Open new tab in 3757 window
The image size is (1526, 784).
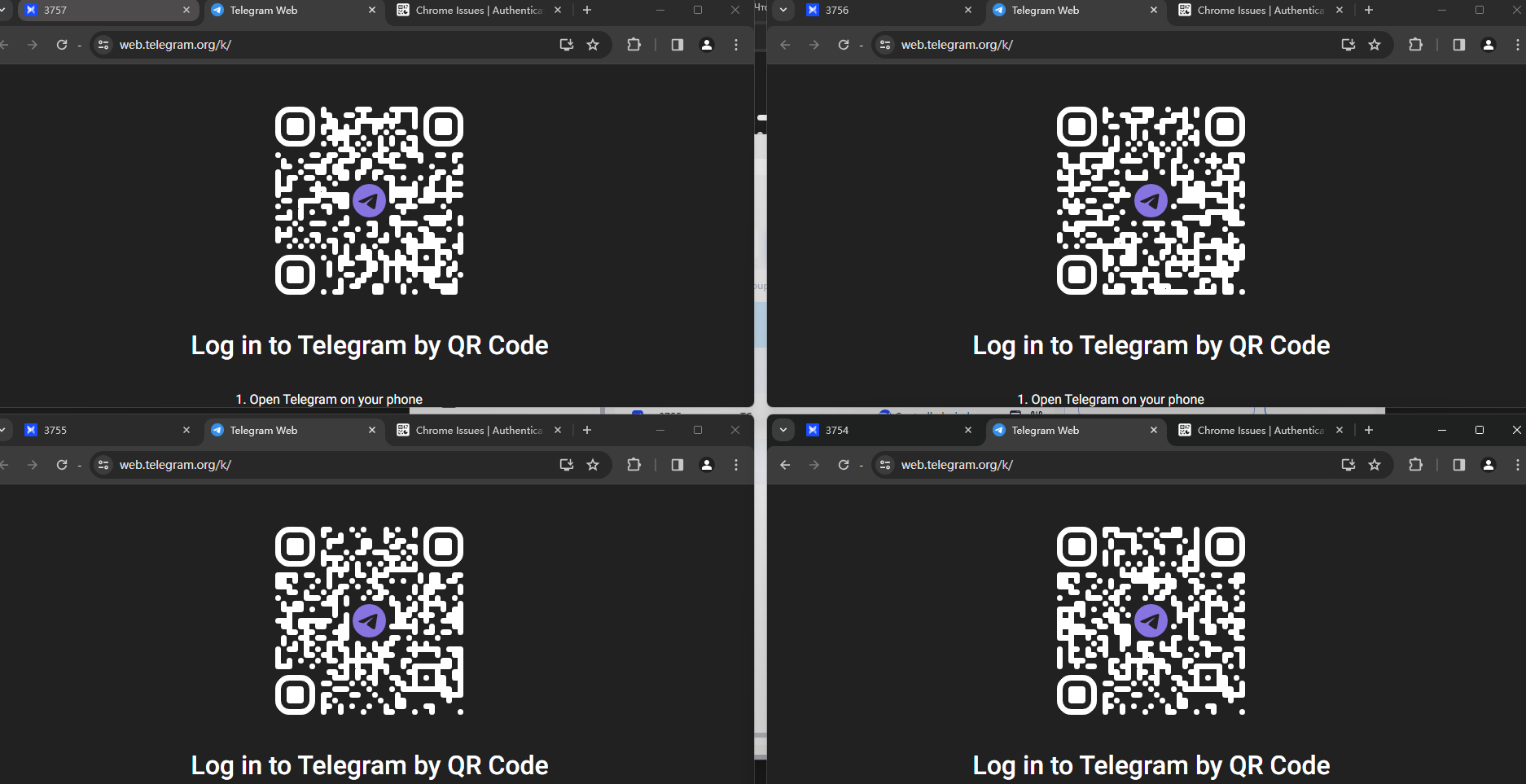click(587, 11)
